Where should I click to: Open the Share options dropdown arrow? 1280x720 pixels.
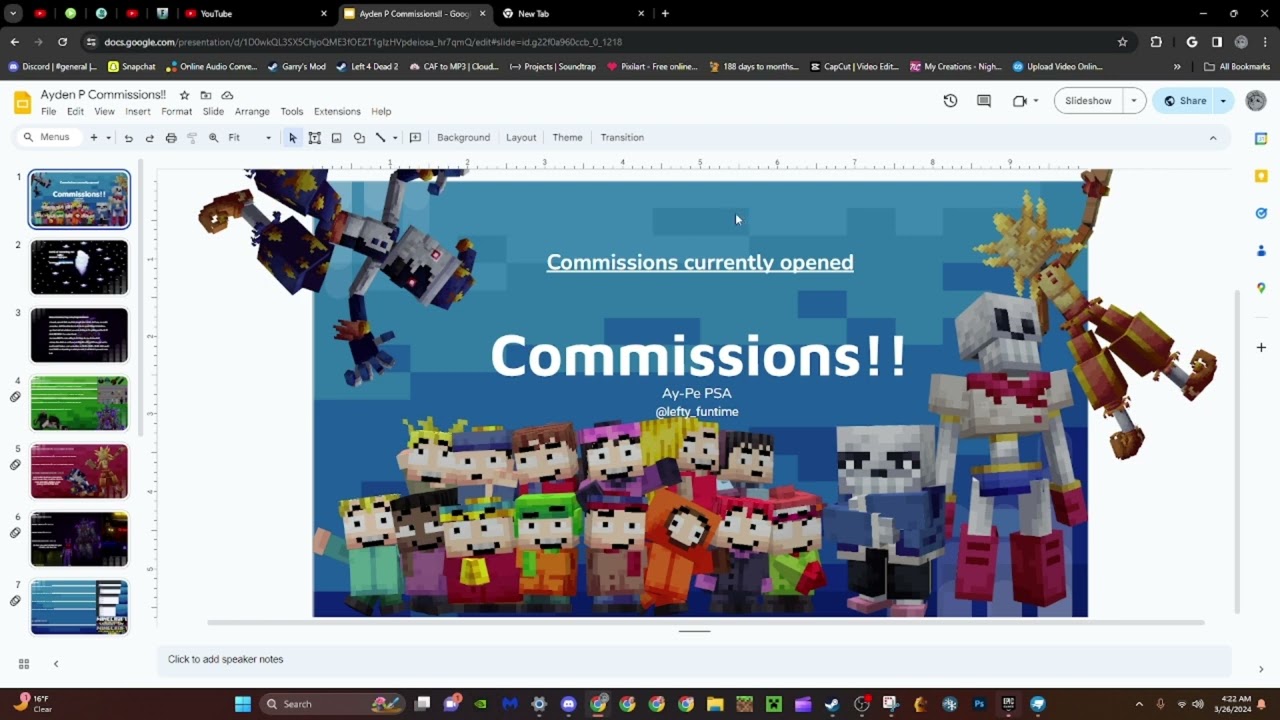click(1223, 101)
